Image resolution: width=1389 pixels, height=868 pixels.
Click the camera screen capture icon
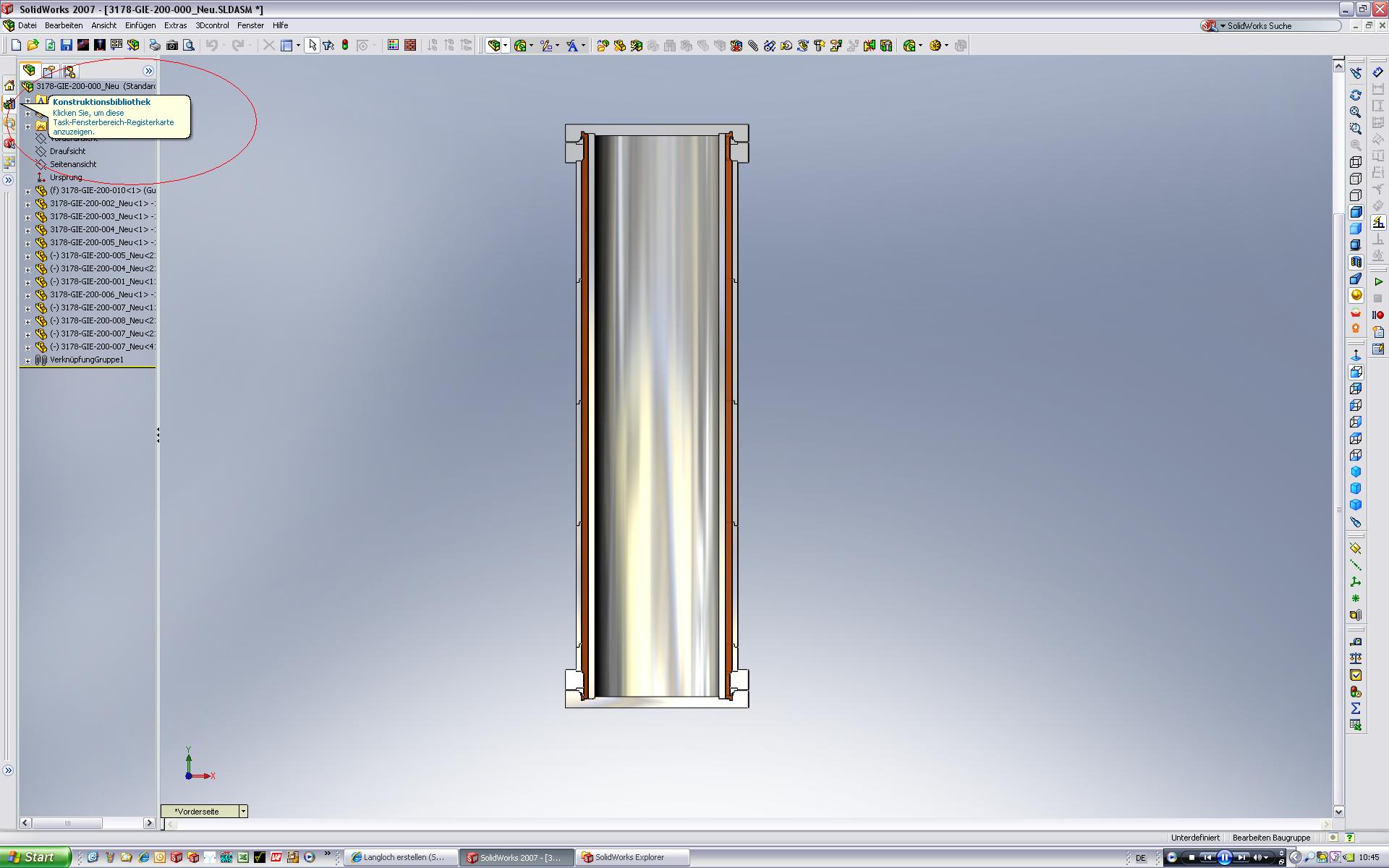coord(172,46)
